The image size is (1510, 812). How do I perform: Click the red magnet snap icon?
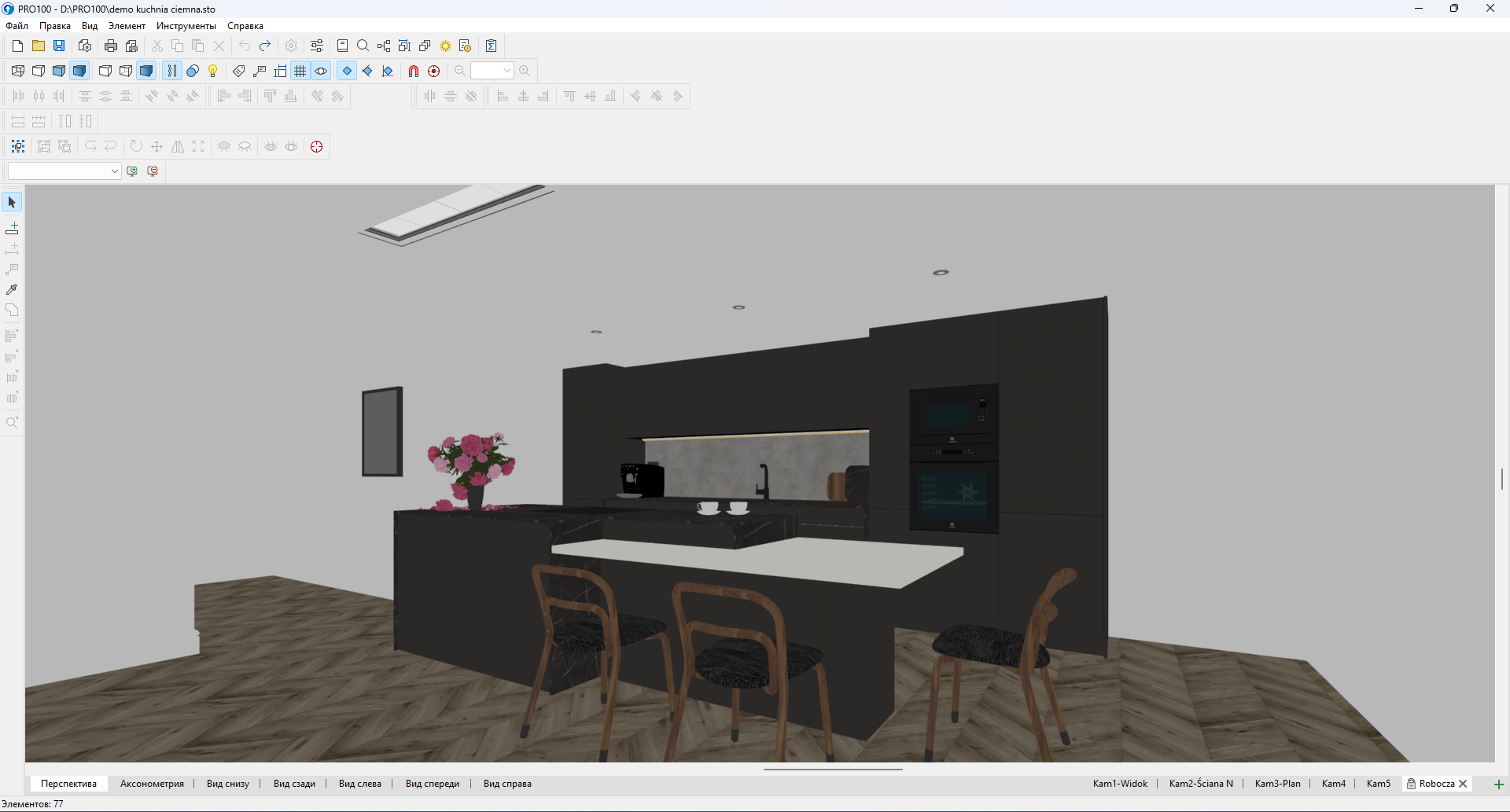pos(413,71)
